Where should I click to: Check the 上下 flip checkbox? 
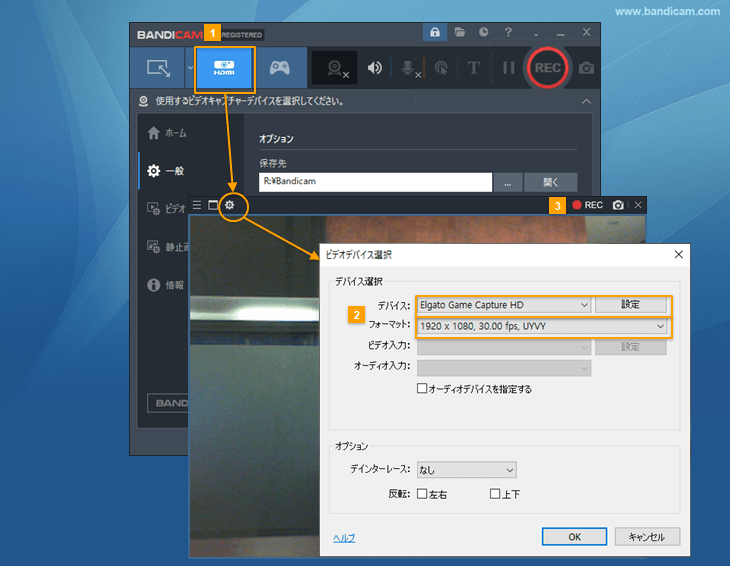tap(495, 493)
